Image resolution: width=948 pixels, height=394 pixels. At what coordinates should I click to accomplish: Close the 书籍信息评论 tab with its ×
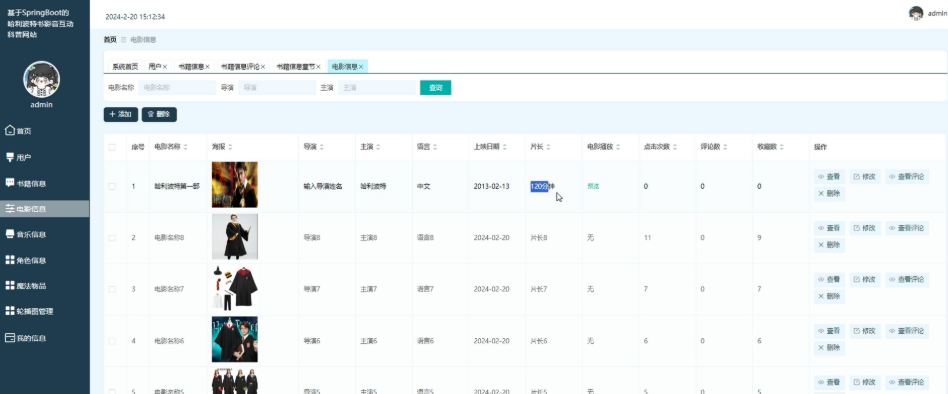pyautogui.click(x=262, y=66)
